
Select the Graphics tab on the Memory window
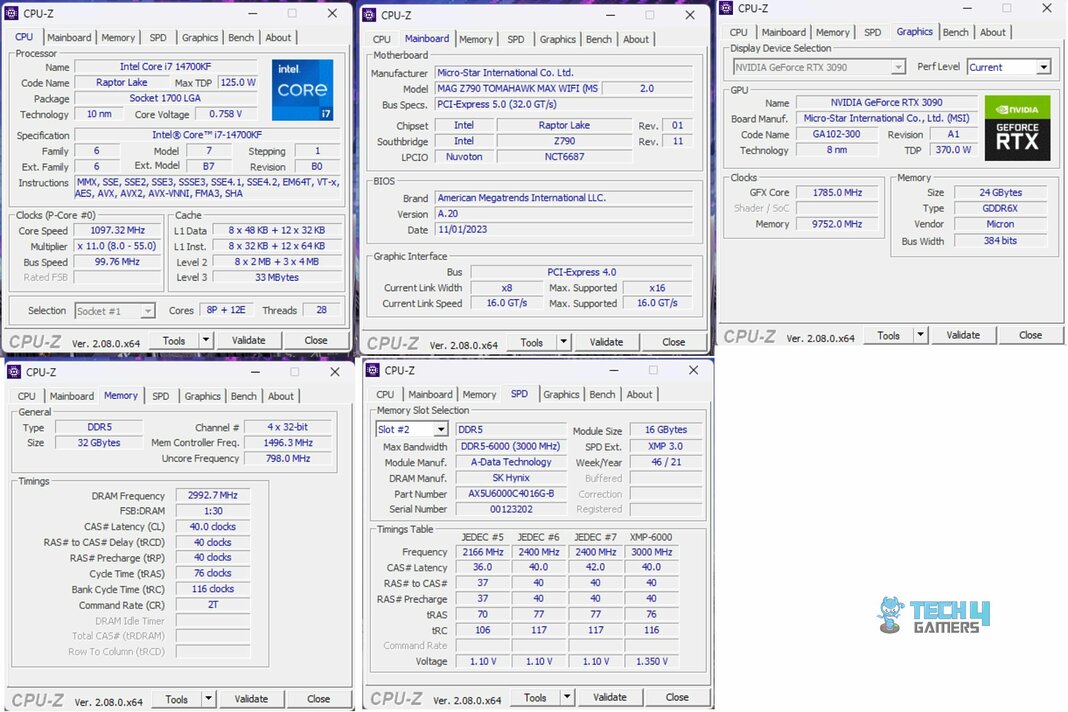pyautogui.click(x=202, y=395)
